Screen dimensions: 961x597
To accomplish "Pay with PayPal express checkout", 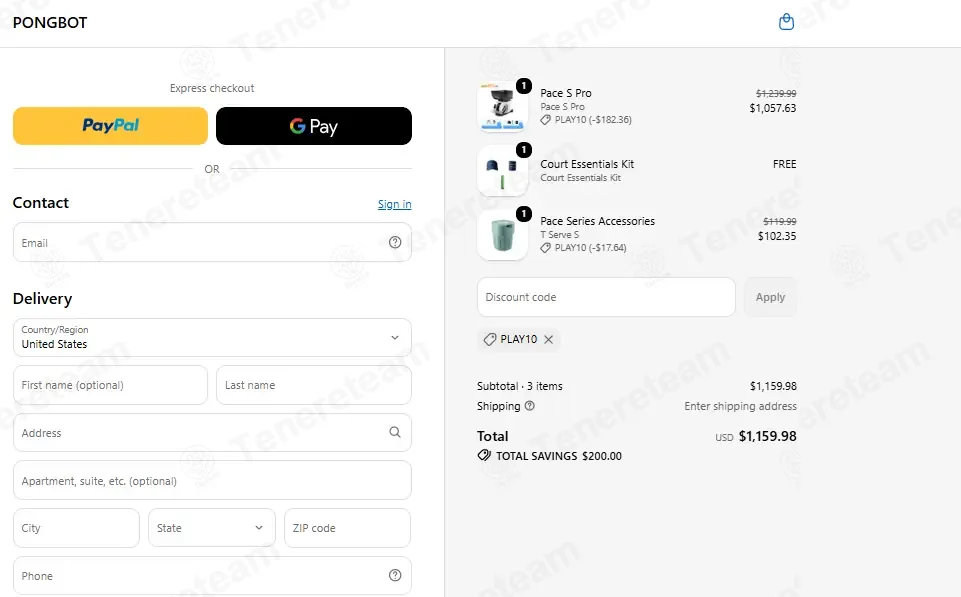I will pyautogui.click(x=110, y=126).
